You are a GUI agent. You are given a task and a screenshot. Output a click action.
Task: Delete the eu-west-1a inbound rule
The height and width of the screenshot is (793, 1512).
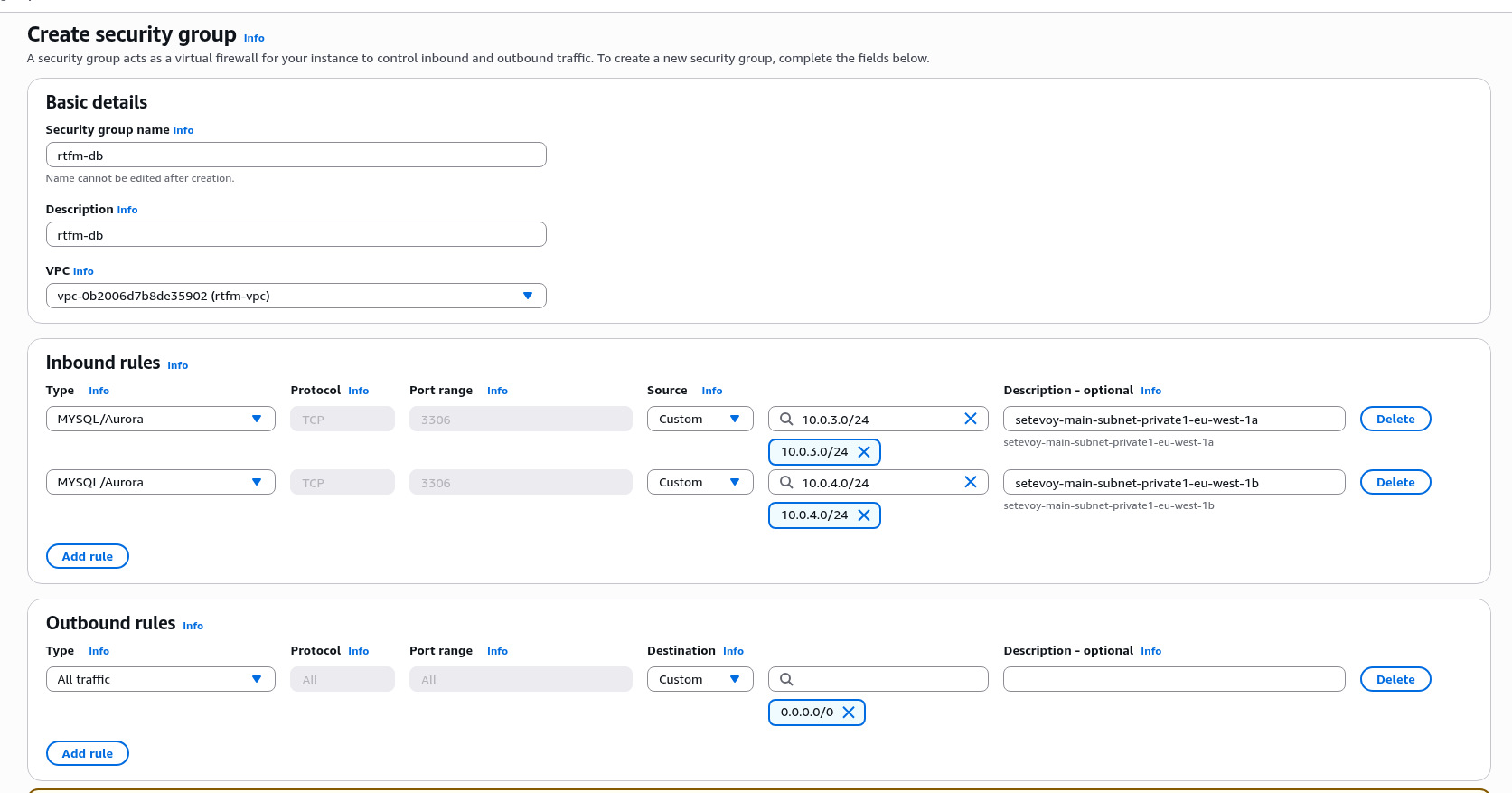(1395, 419)
